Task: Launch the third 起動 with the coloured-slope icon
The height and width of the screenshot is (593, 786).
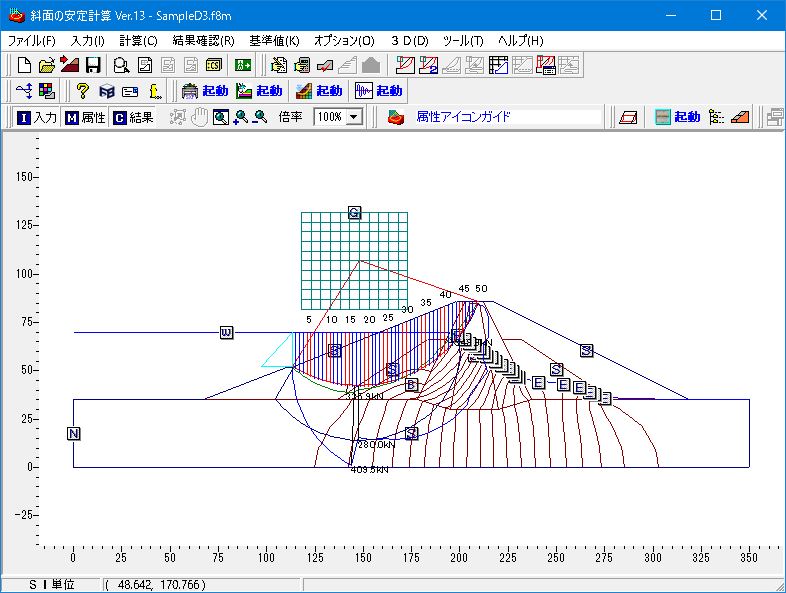Action: pos(319,91)
